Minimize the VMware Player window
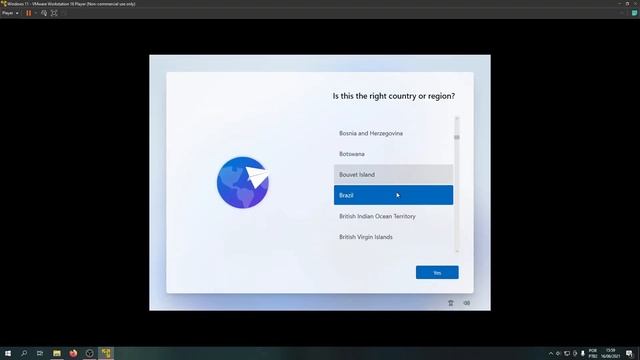The height and width of the screenshot is (360, 640). [619, 4]
